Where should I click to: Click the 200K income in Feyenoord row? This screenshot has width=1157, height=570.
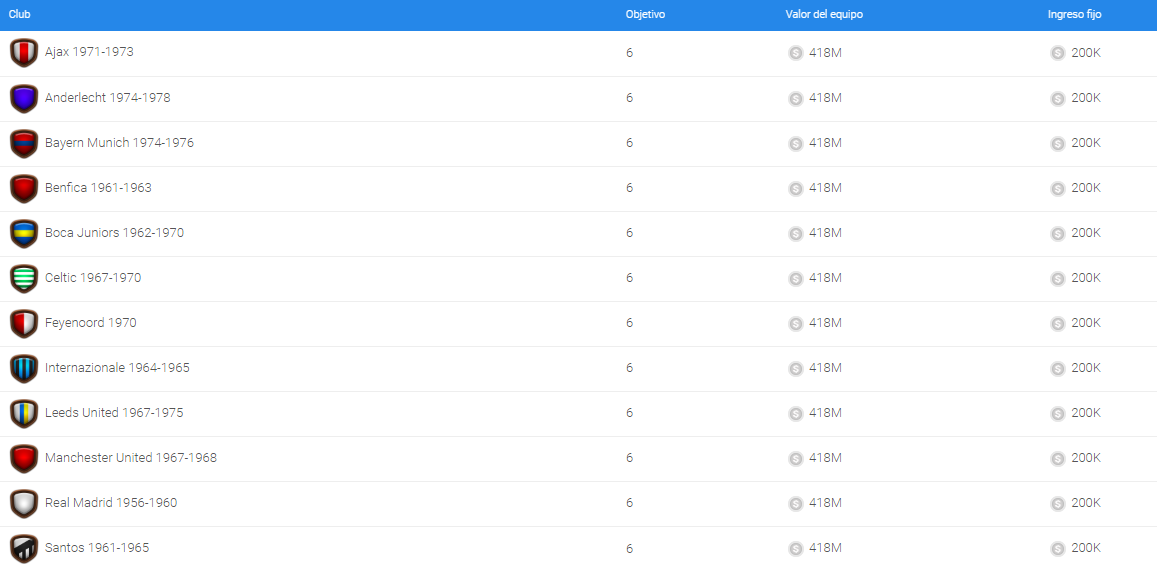pos(1086,323)
